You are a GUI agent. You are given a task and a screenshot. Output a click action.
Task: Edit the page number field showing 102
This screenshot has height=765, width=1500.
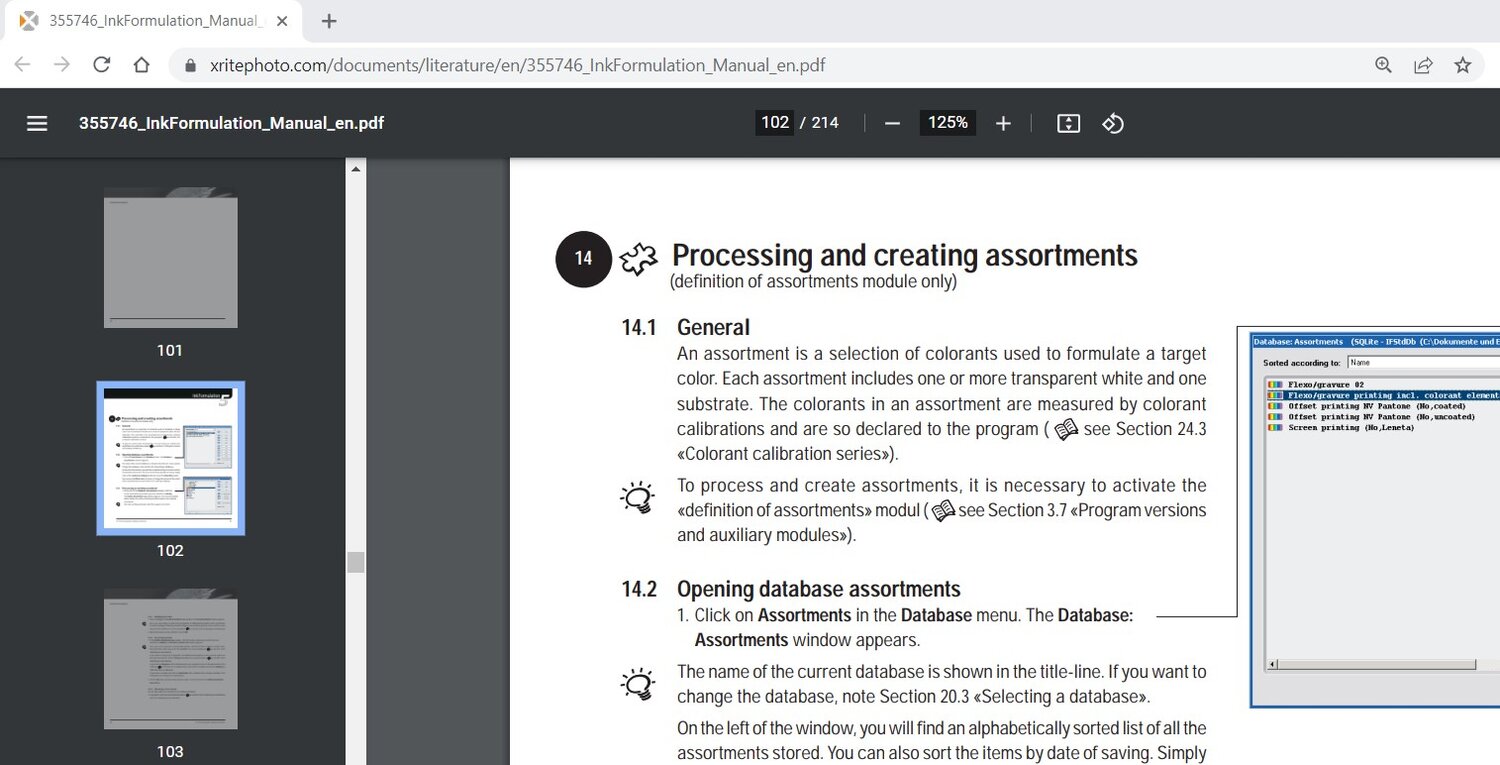click(775, 123)
